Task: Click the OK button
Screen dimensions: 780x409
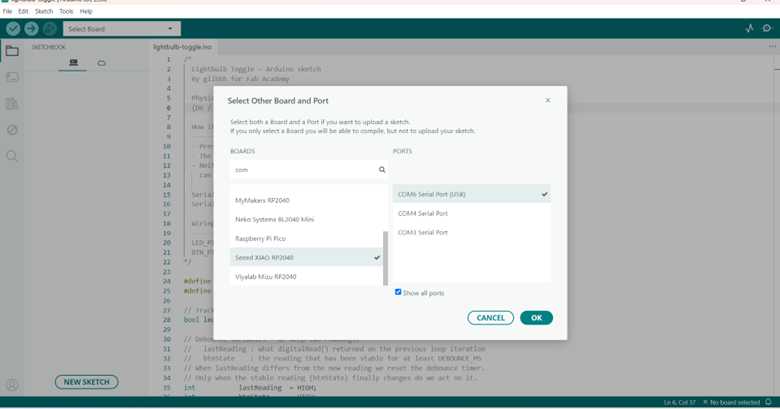Action: 536,317
